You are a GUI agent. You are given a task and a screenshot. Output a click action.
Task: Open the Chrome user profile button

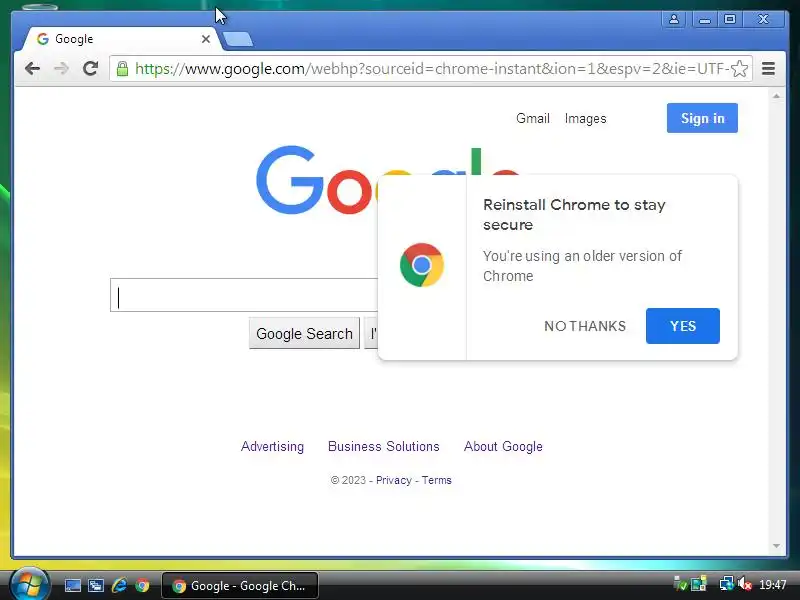[673, 19]
